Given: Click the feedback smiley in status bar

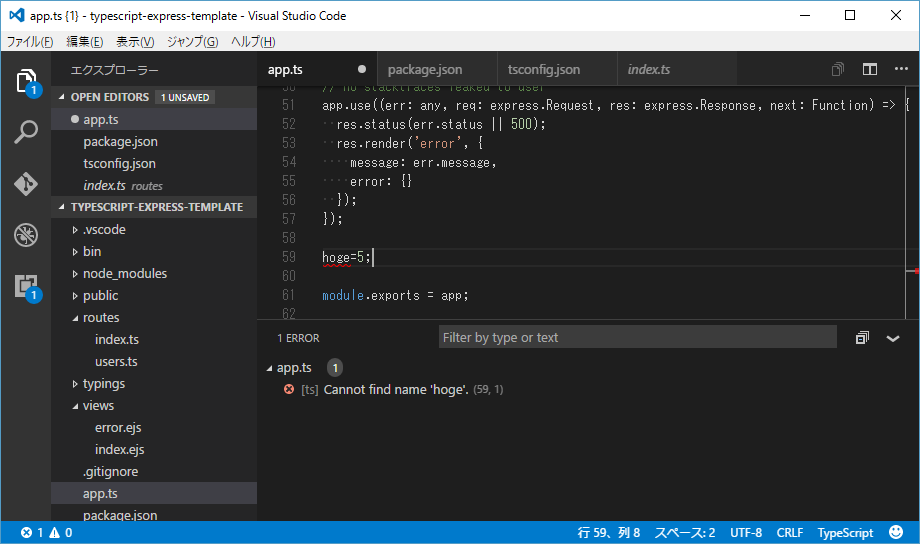Looking at the screenshot, I should point(896,532).
